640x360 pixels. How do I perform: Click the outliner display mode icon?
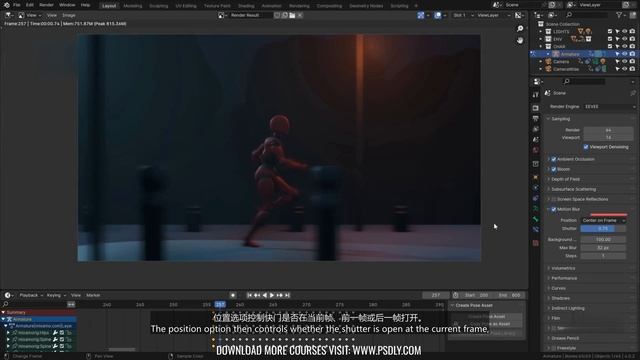click(x=551, y=15)
